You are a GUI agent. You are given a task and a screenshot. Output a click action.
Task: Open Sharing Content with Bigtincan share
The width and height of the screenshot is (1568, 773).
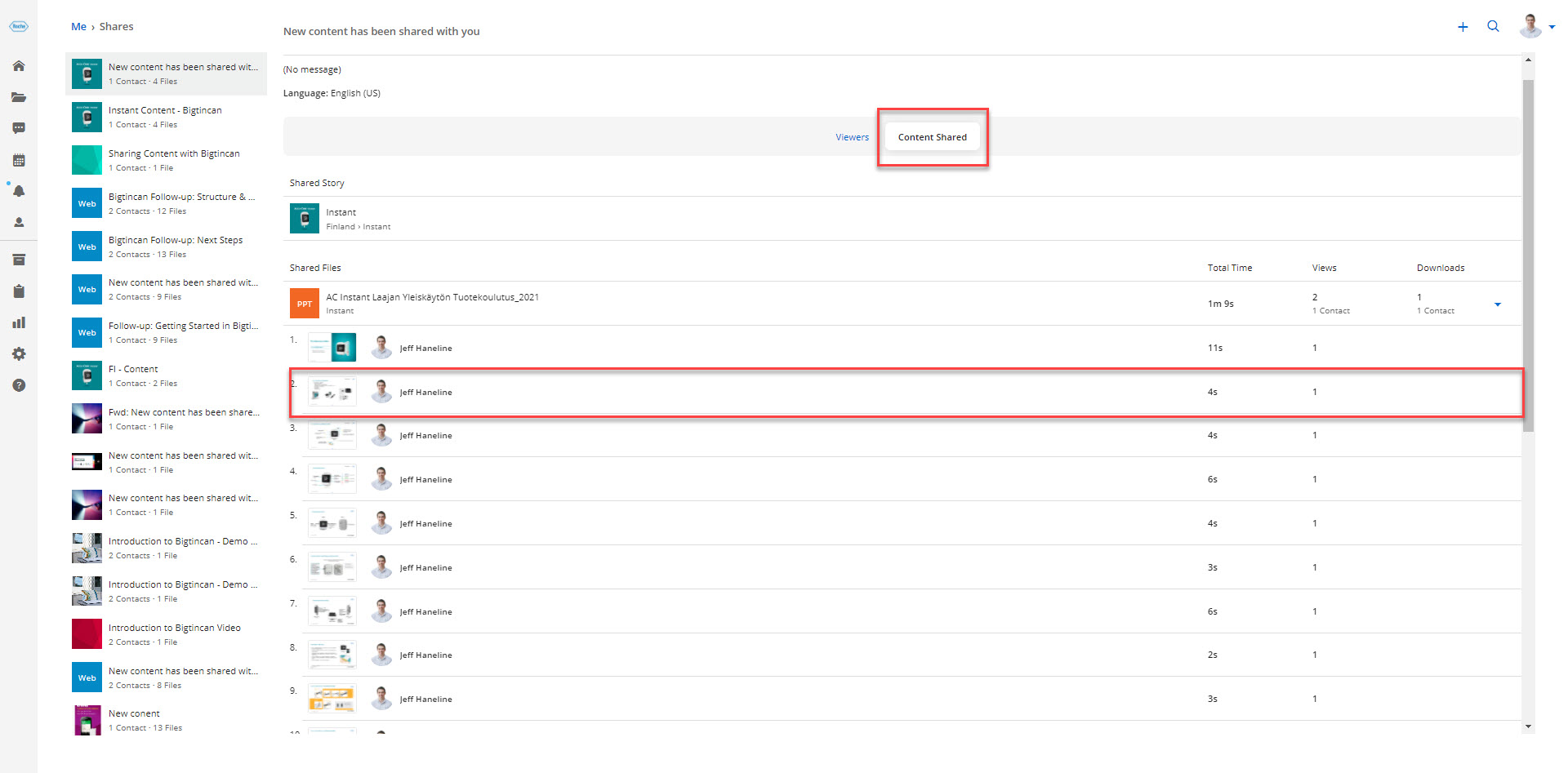[166, 160]
